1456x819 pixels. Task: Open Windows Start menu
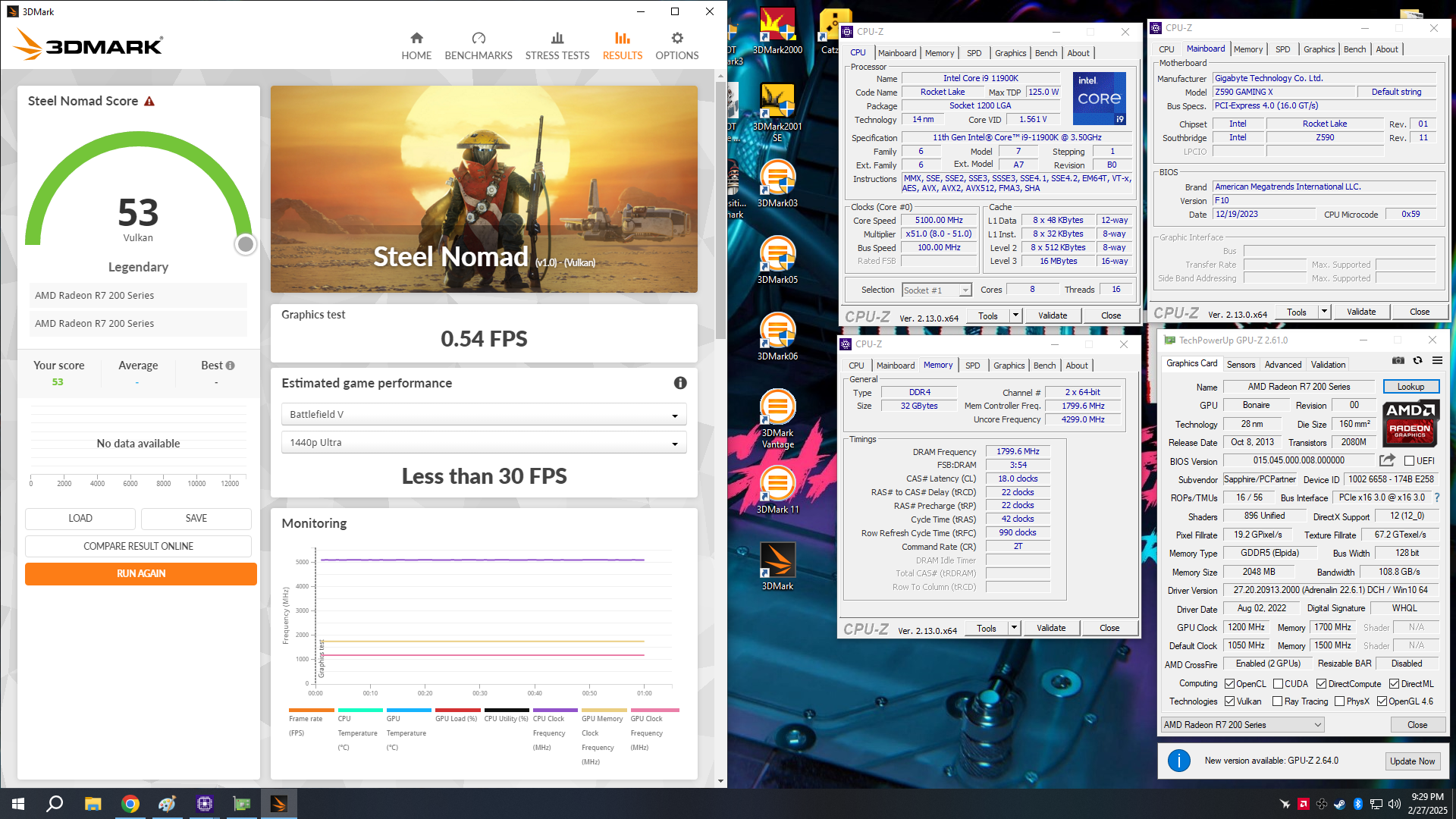click(18, 804)
